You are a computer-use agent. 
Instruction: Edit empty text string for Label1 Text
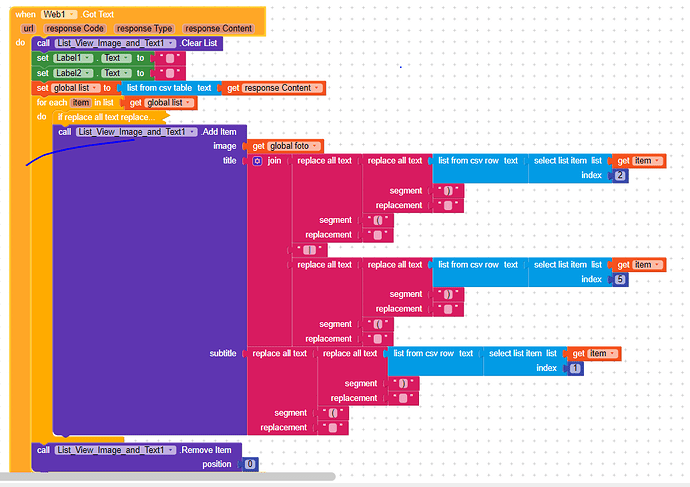tap(170, 58)
